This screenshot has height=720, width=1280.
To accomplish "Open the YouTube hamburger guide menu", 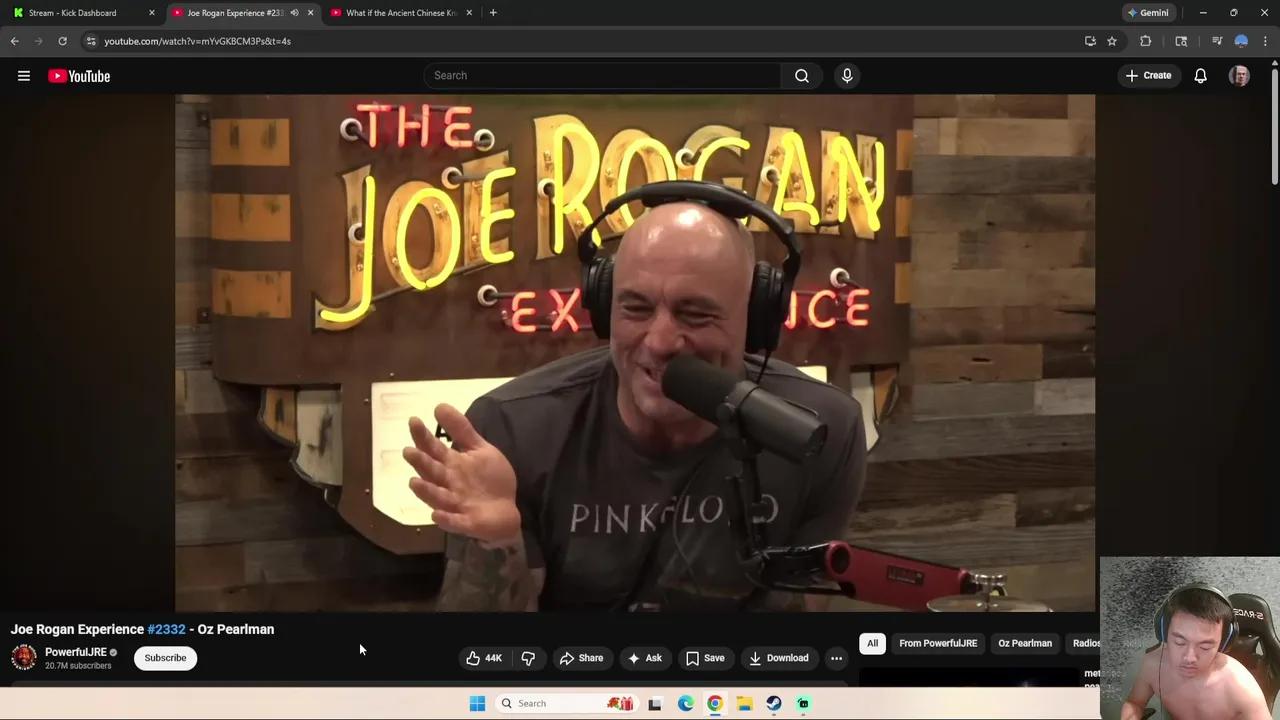I will coord(24,76).
